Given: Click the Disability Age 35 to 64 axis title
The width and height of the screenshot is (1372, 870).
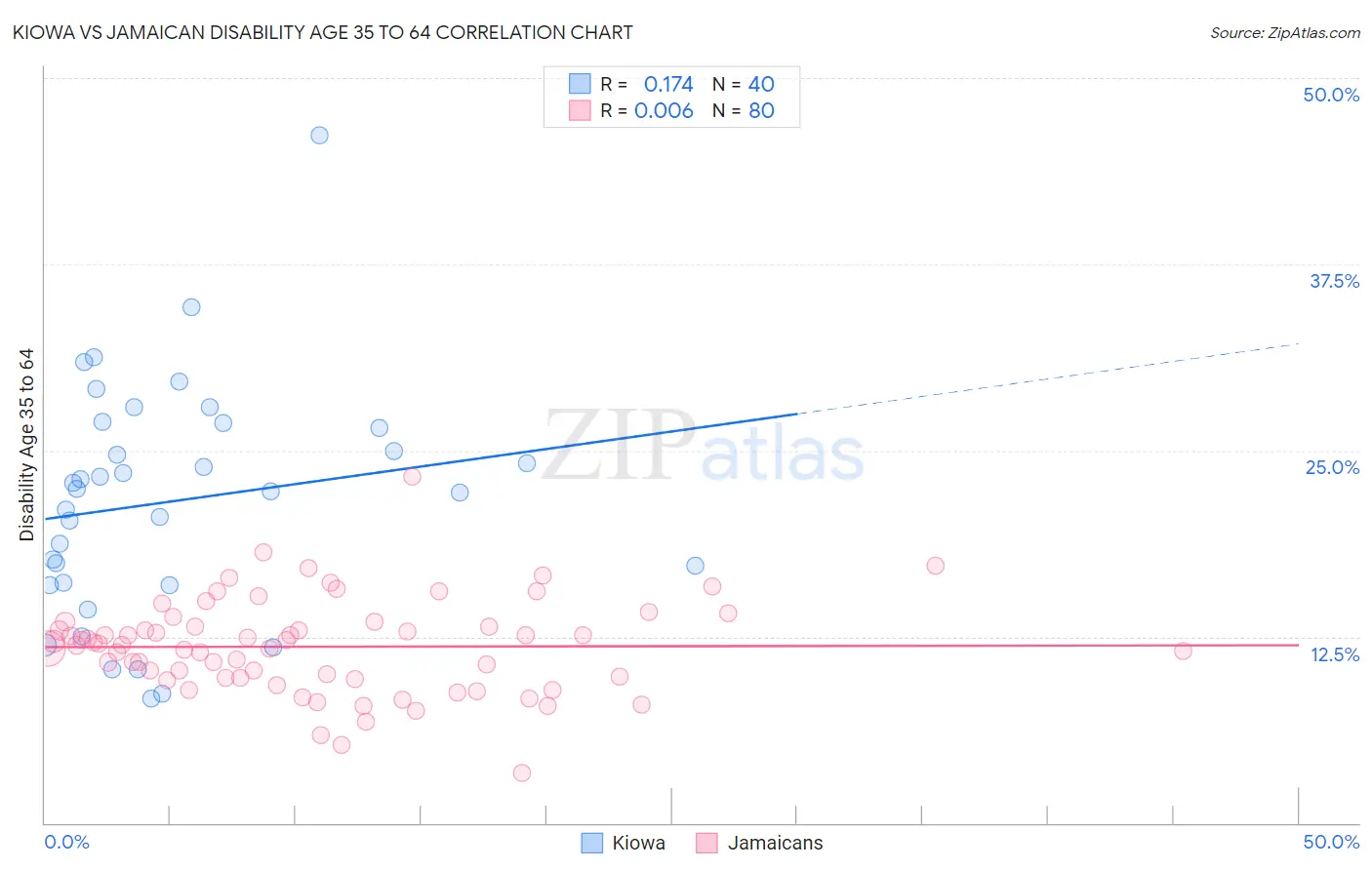Looking at the screenshot, I should tap(26, 445).
